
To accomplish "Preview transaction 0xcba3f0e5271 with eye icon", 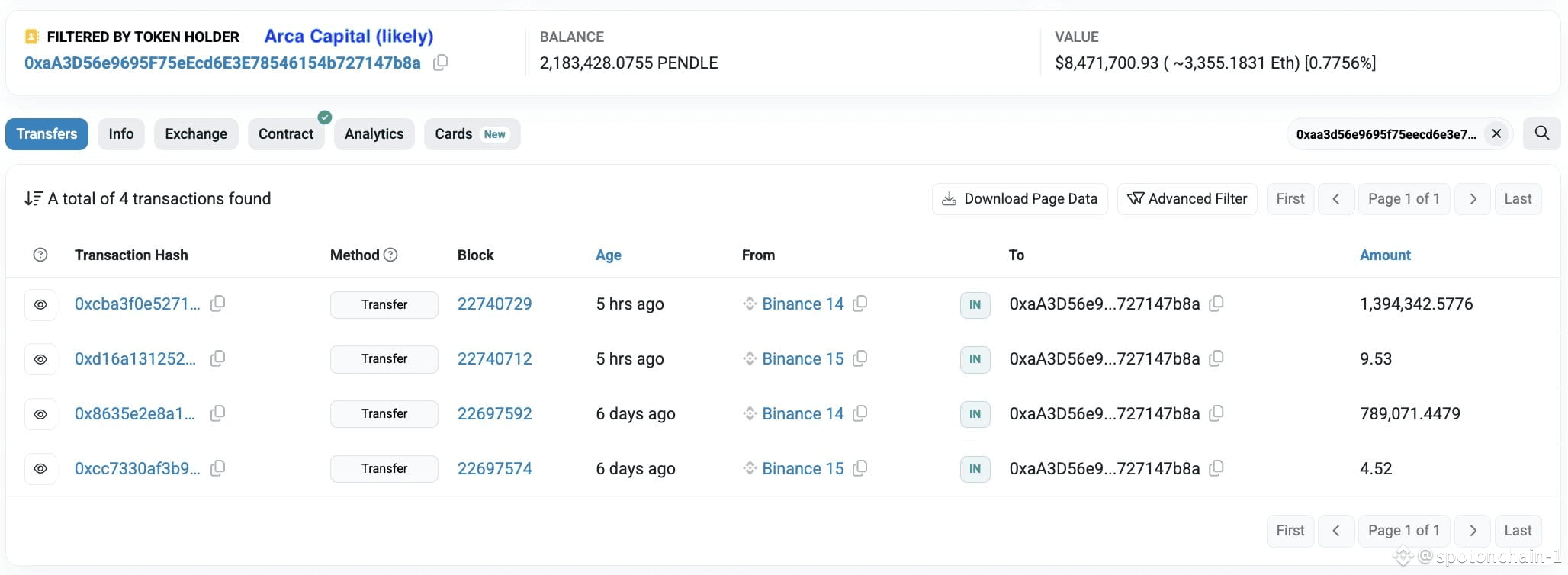I will [x=40, y=304].
